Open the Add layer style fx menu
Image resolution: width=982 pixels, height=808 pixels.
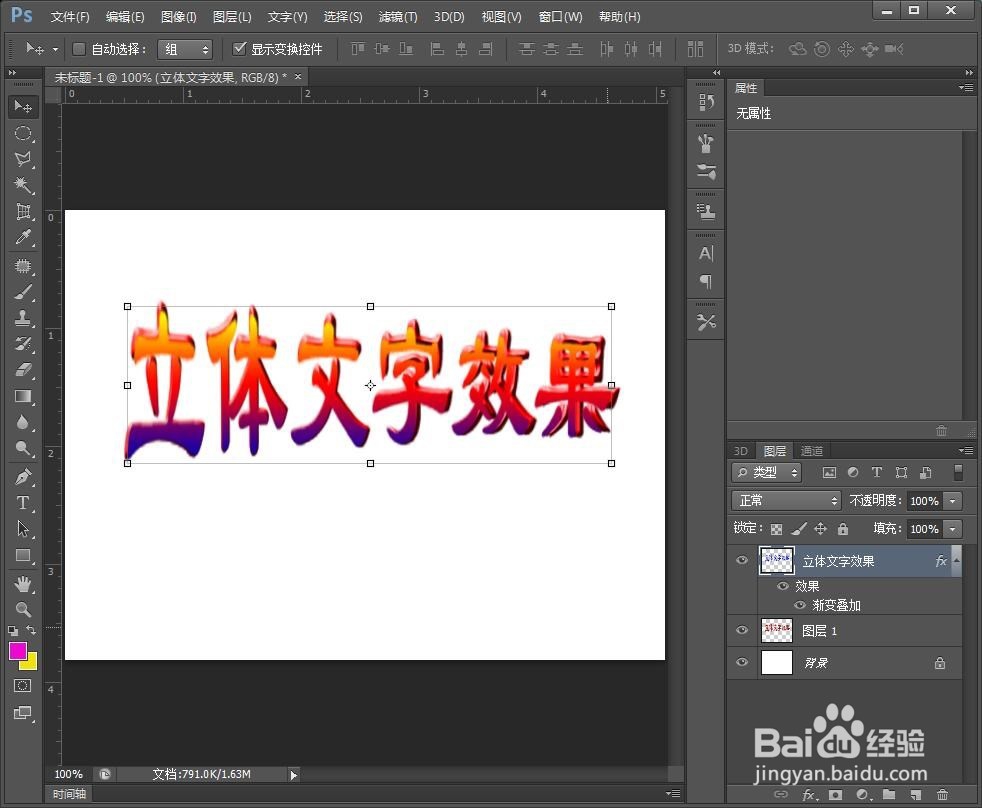click(x=809, y=794)
